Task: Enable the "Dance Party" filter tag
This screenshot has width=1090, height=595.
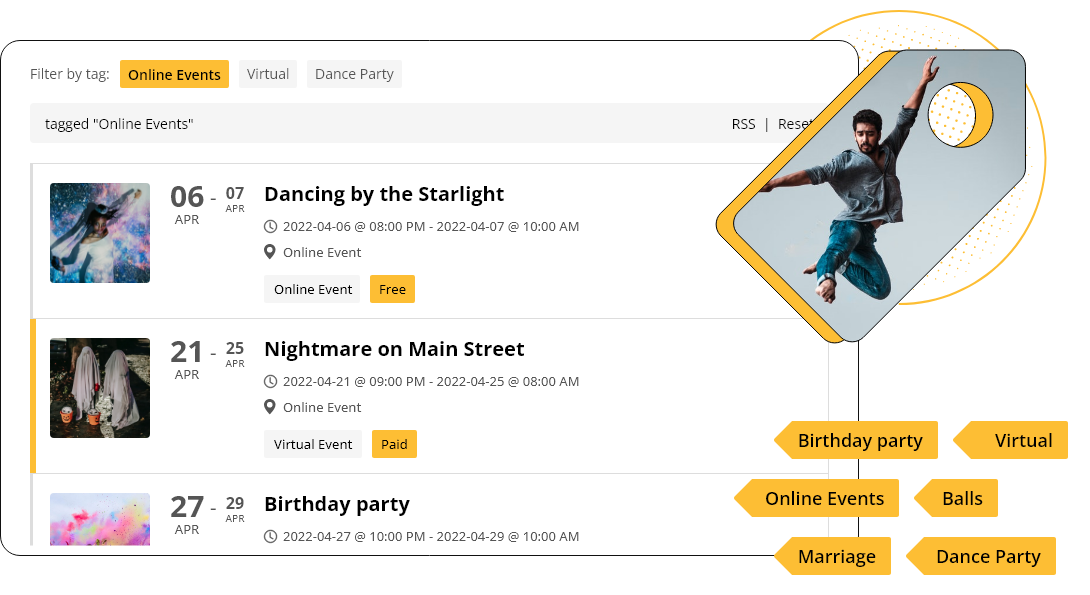Action: pyautogui.click(x=354, y=73)
